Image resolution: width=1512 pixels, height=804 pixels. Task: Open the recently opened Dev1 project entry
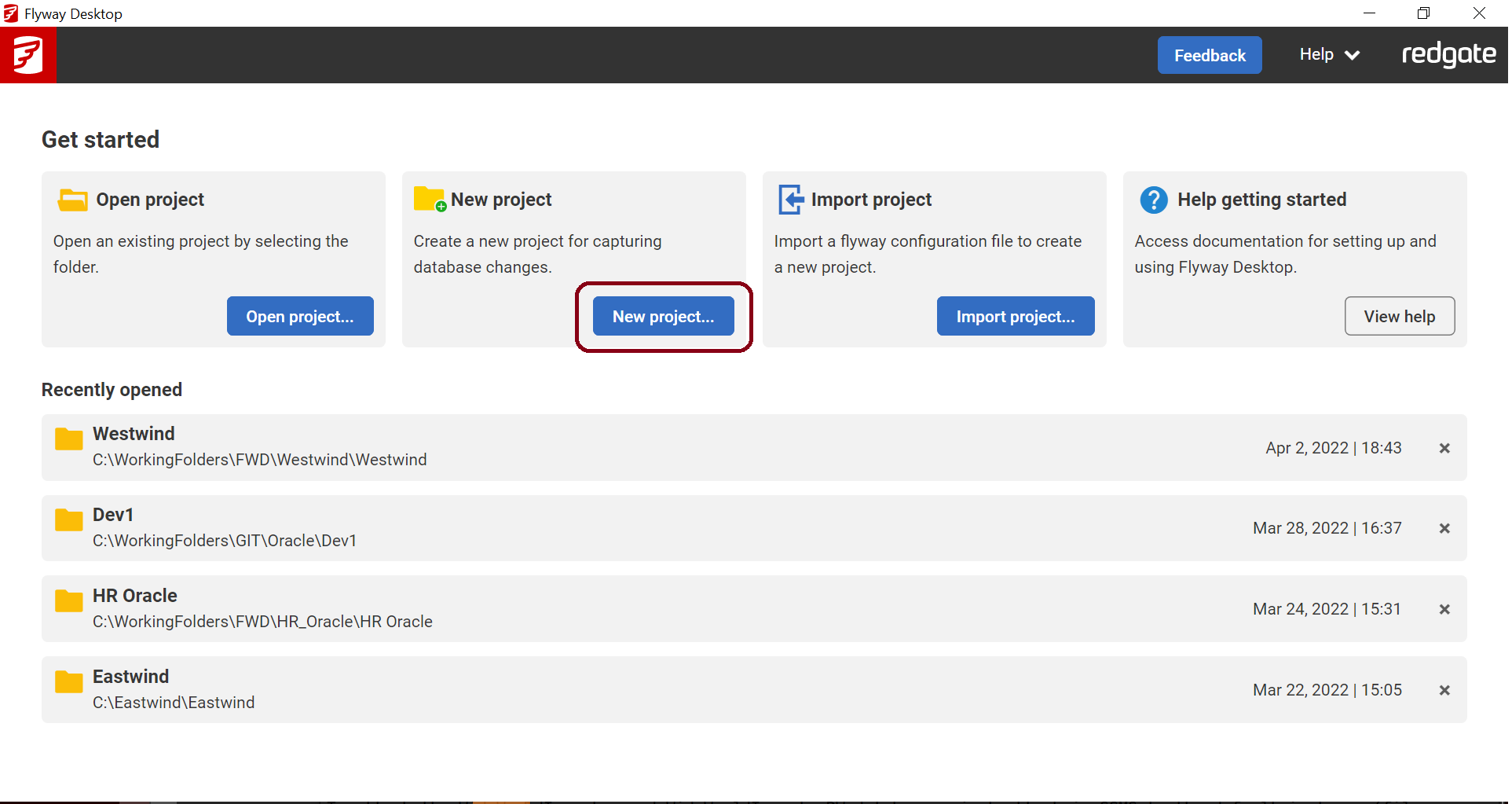(550, 527)
